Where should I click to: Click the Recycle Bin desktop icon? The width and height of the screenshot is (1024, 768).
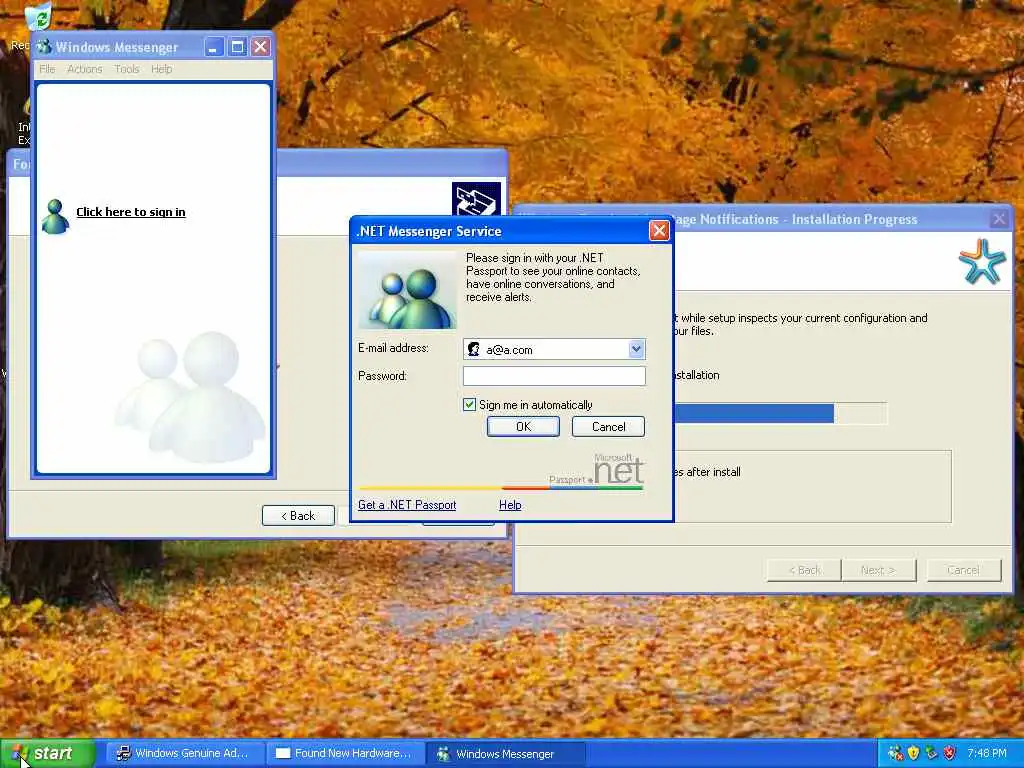click(x=39, y=16)
